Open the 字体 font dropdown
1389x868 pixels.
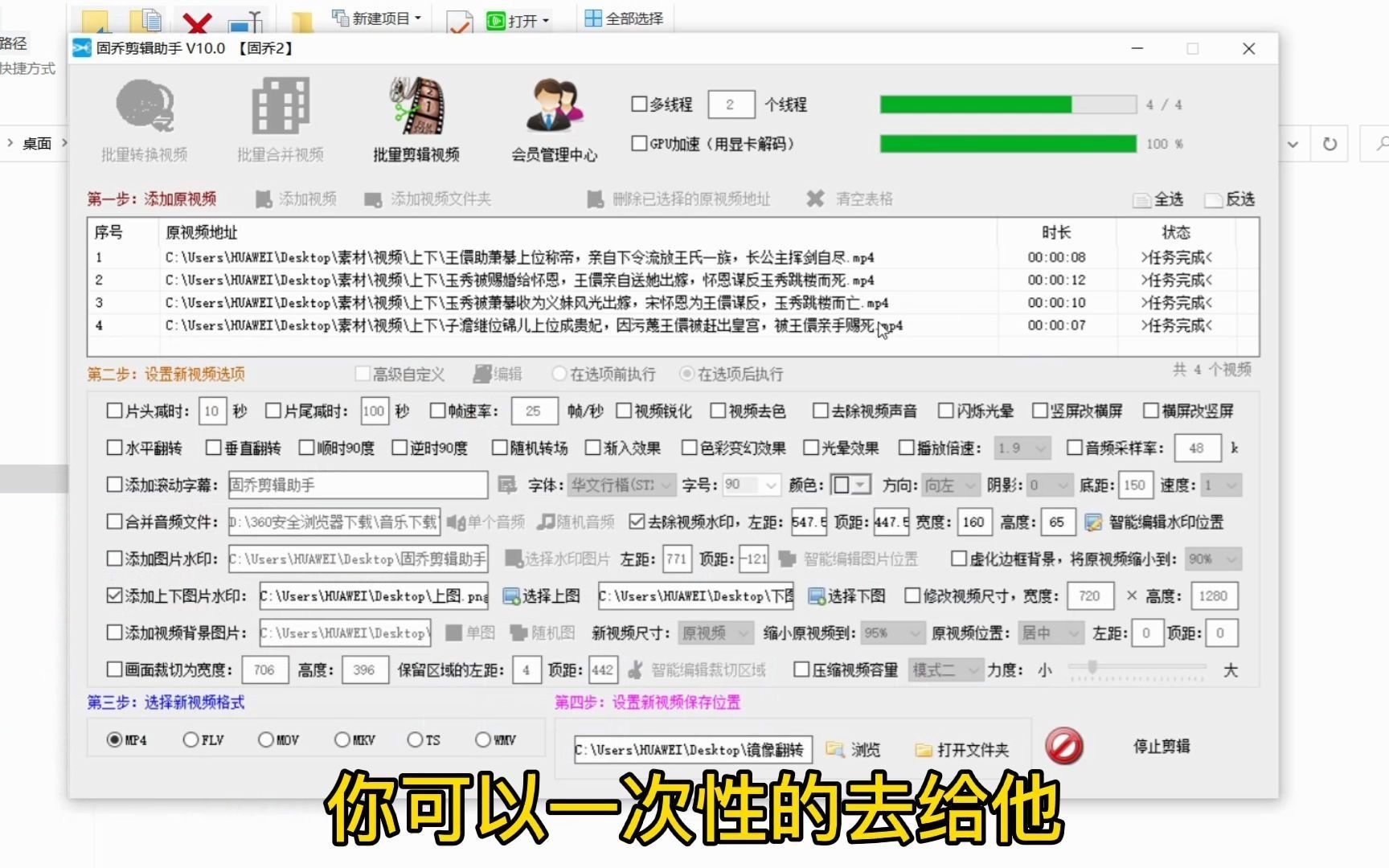click(621, 485)
